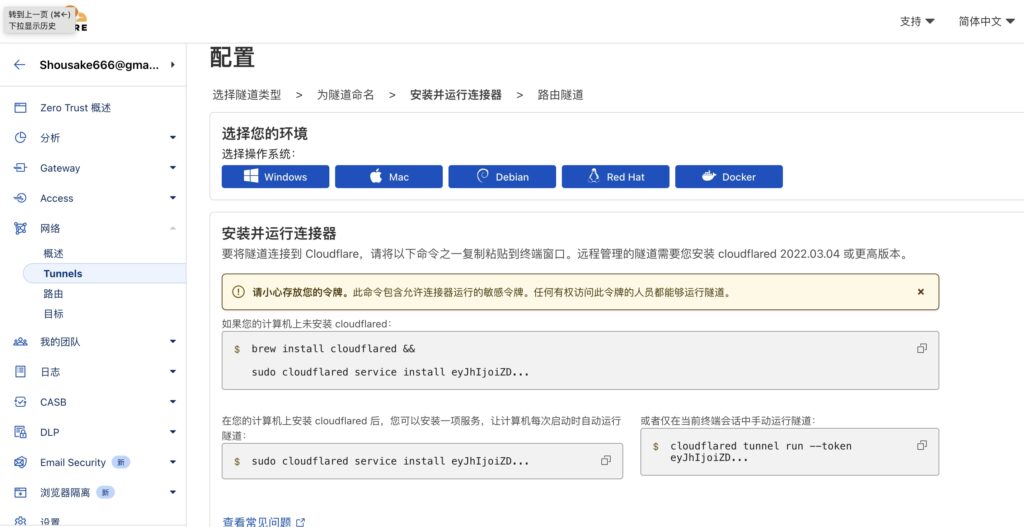Open 概述 under 网络
The image size is (1024, 527).
(x=54, y=253)
